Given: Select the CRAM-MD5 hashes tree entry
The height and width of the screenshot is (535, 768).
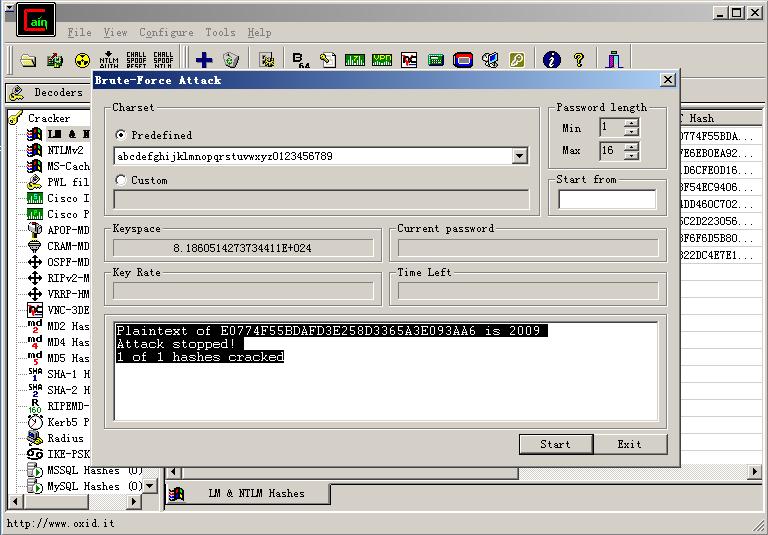Looking at the screenshot, I should click(x=68, y=246).
